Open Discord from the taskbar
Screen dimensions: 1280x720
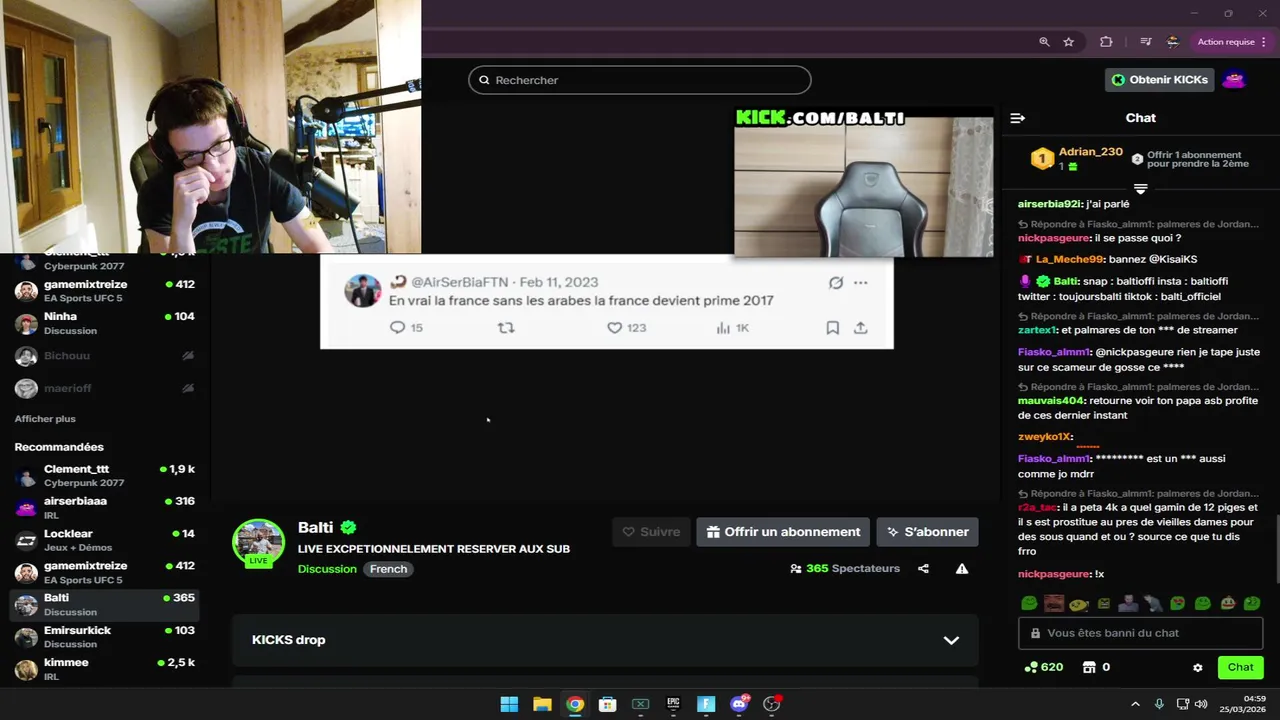[x=739, y=704]
